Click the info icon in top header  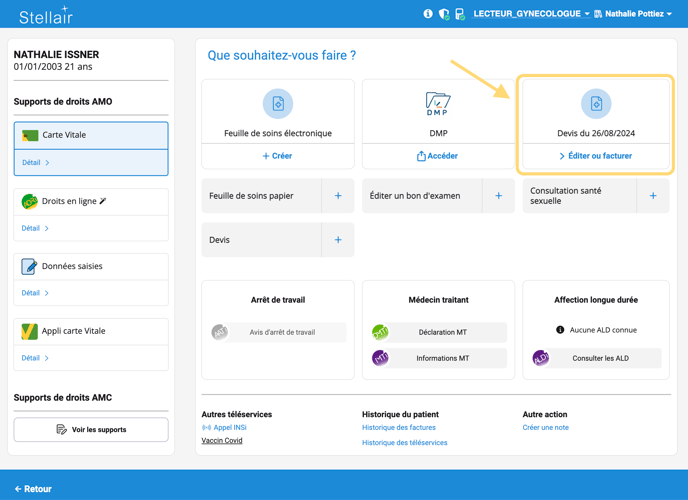click(428, 14)
